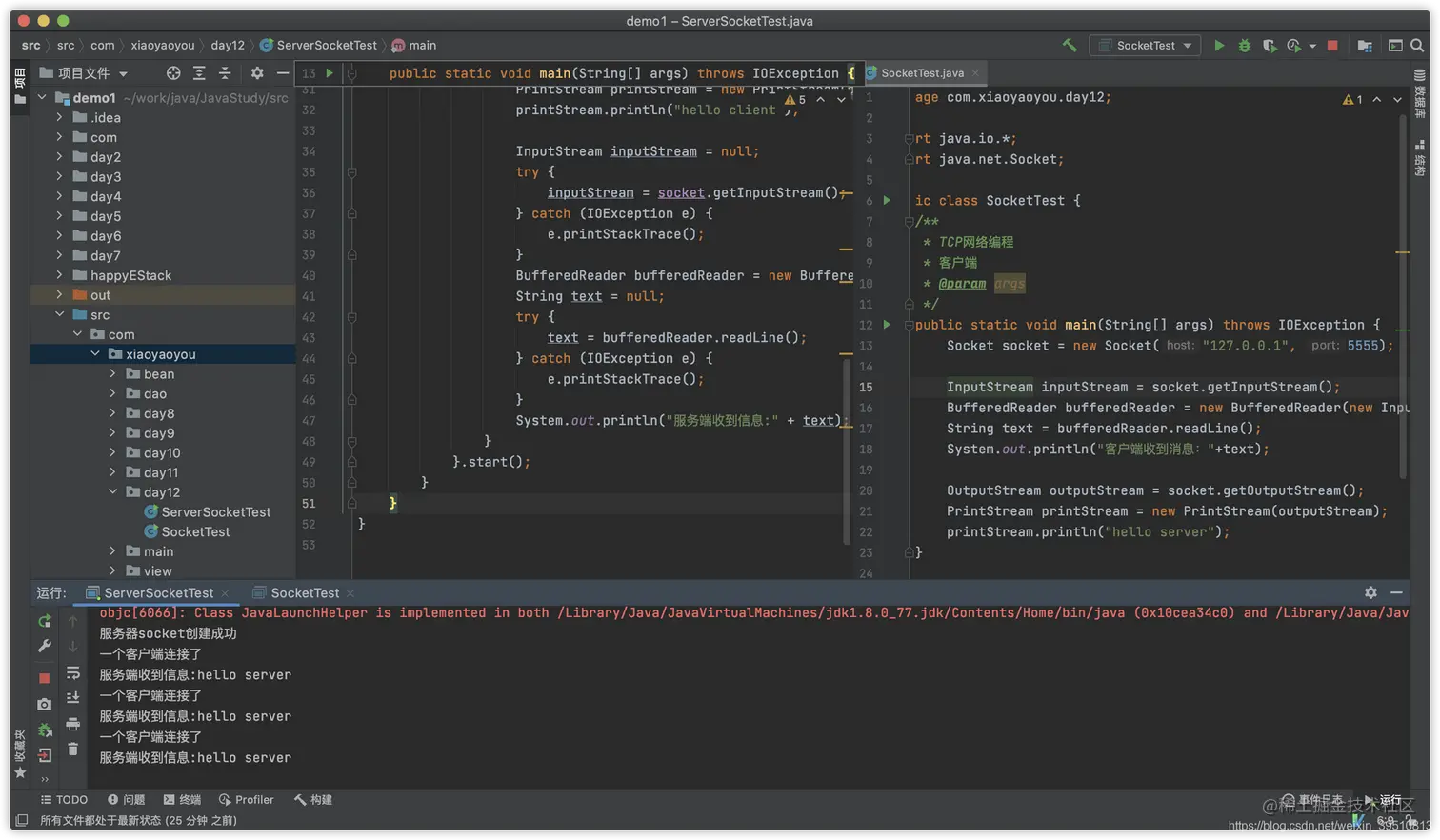Open the SocketTest run configuration dropdown
Image resolution: width=1440 pixels, height=840 pixels.
(x=1145, y=46)
